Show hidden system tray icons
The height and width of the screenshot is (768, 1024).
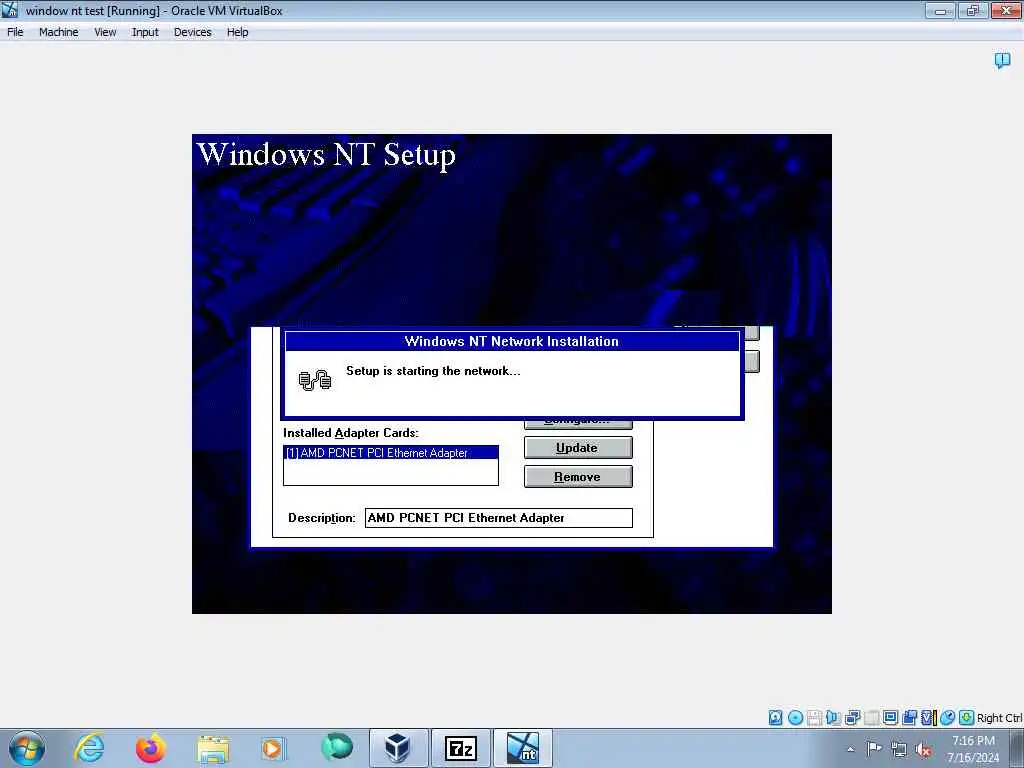coord(850,749)
